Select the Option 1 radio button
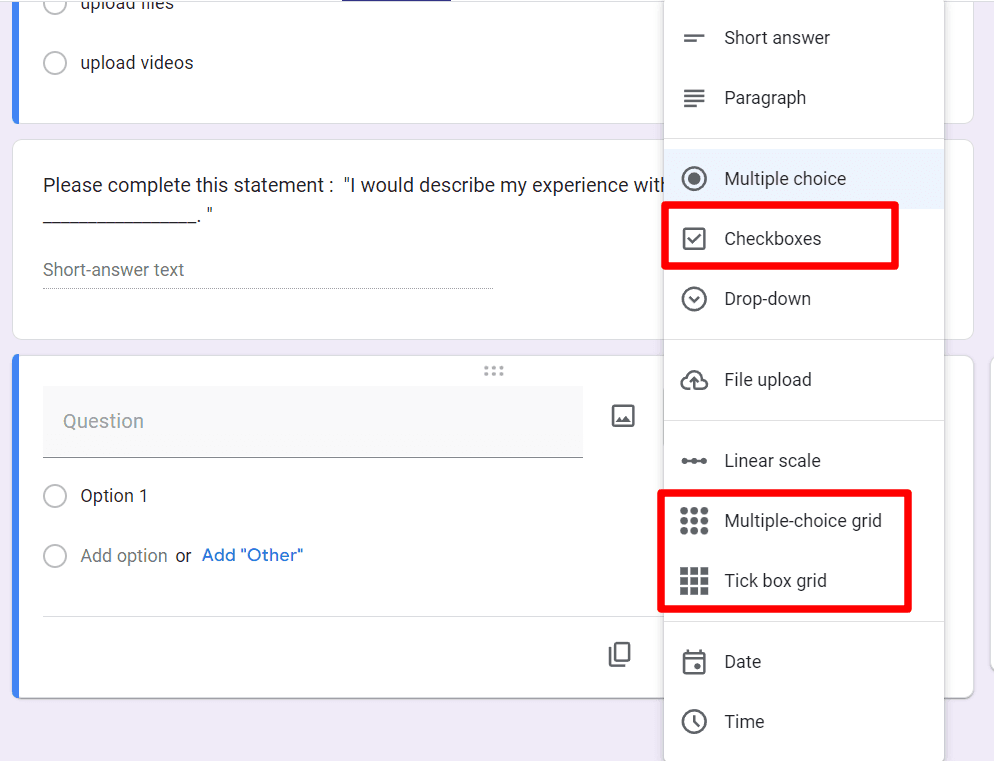 pyautogui.click(x=55, y=496)
